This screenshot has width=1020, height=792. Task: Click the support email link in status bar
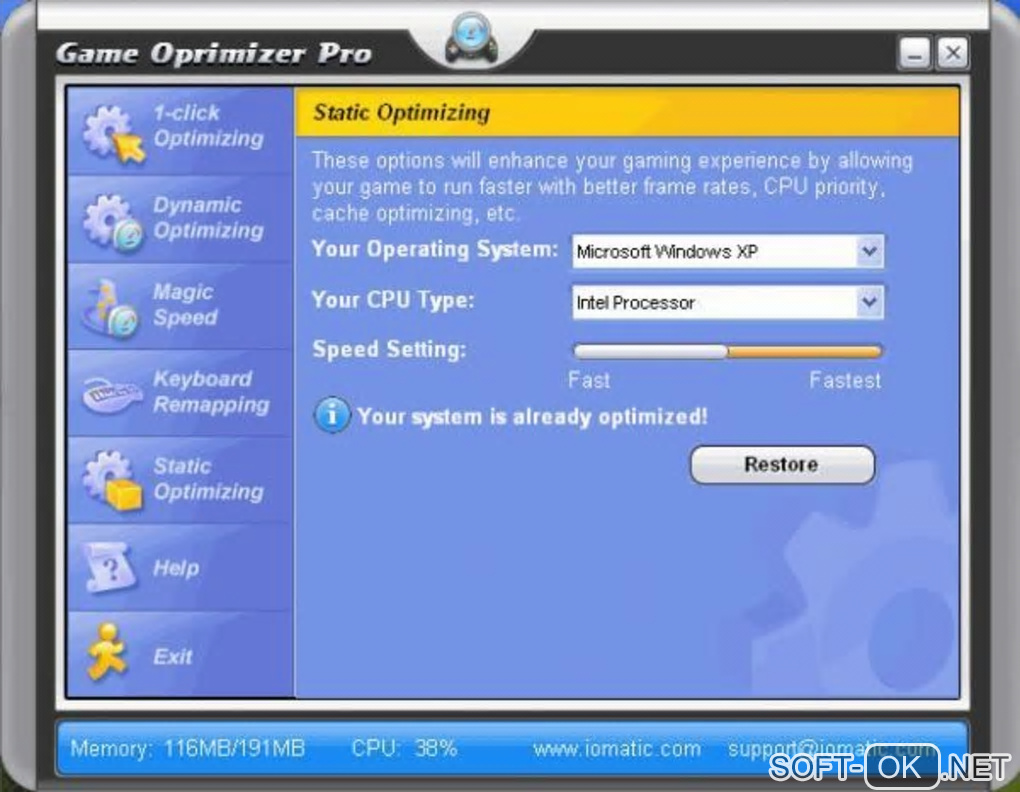831,749
